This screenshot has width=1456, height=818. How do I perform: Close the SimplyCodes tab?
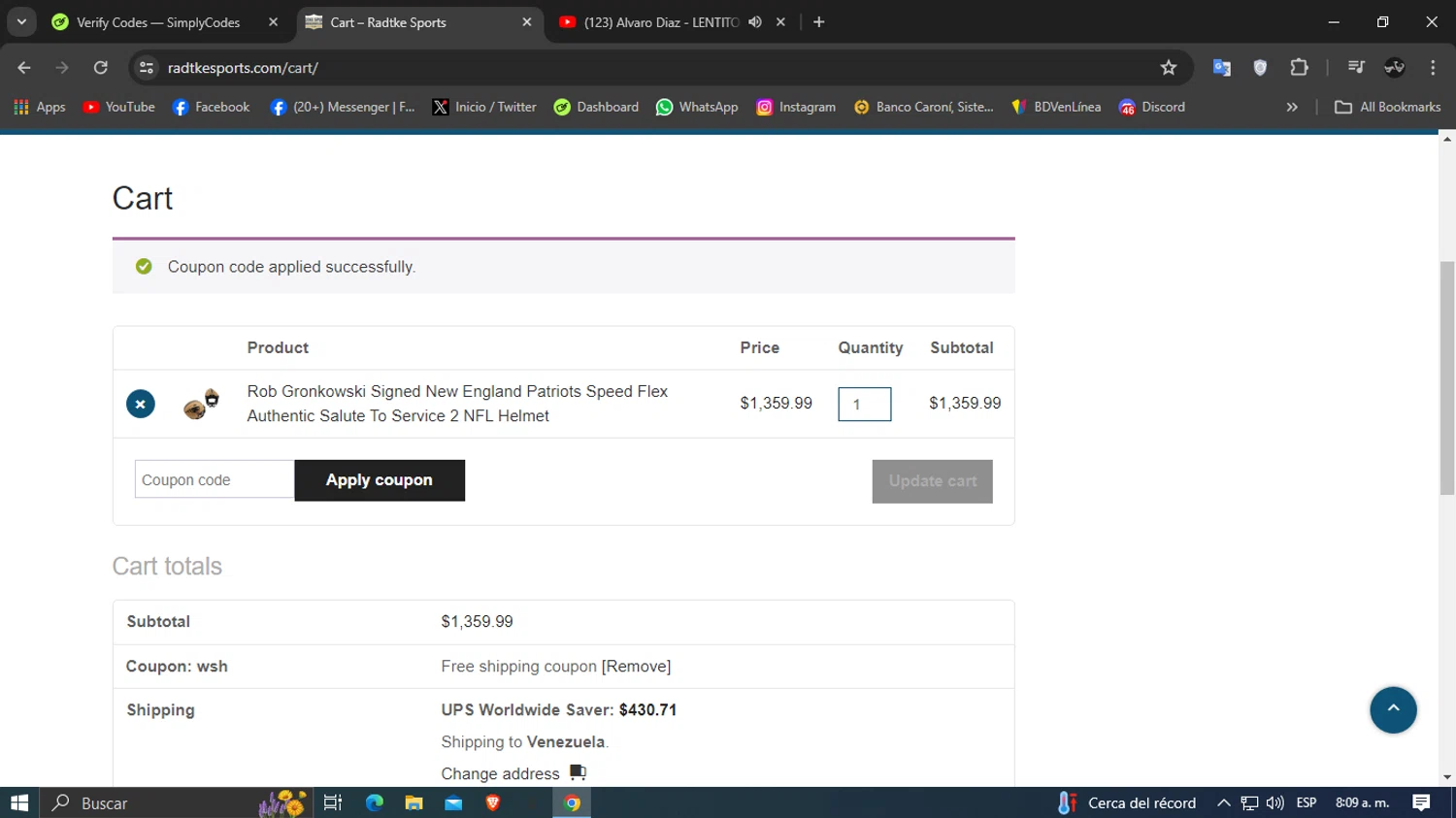(x=273, y=22)
